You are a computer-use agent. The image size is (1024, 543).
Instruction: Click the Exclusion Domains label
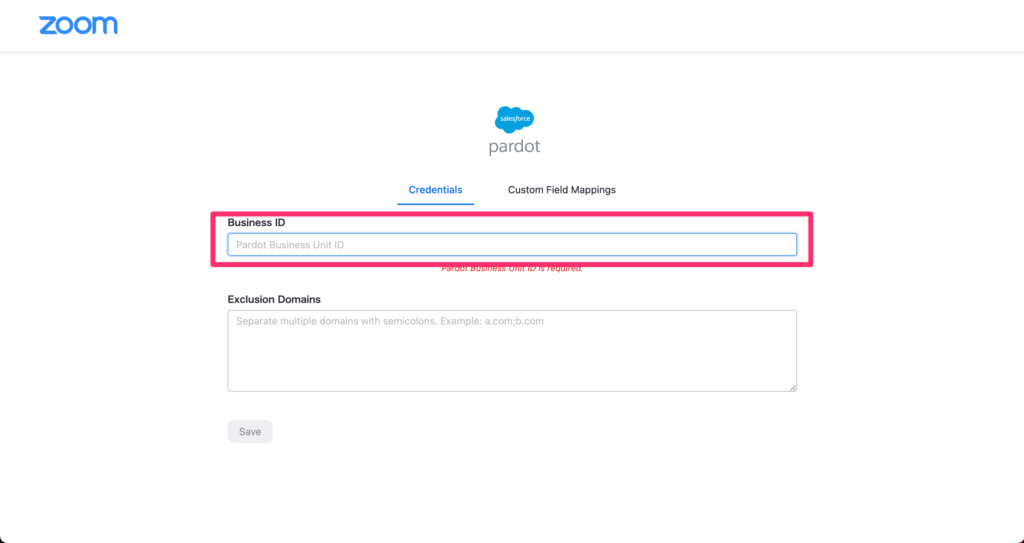point(273,299)
